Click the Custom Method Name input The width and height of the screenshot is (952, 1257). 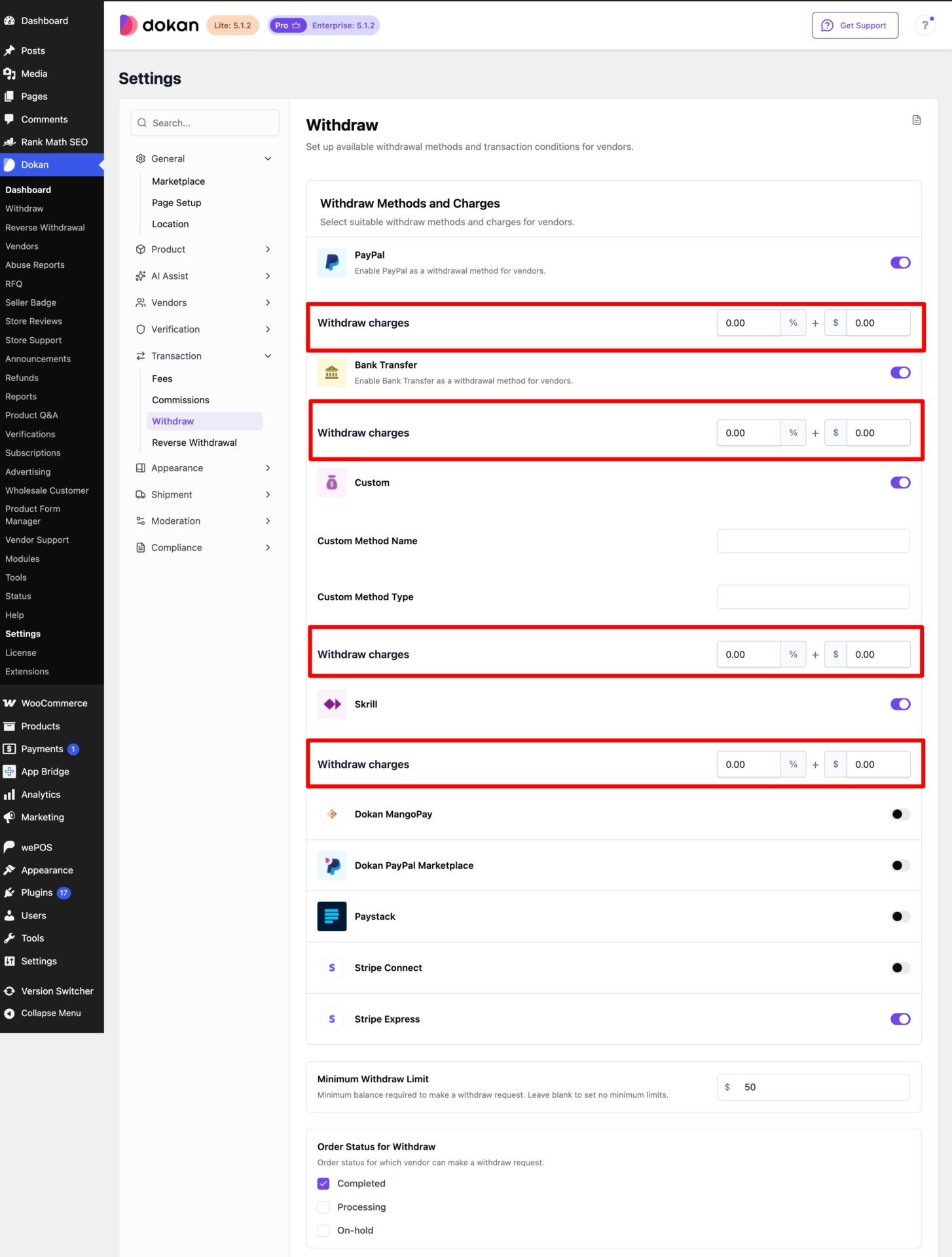813,541
